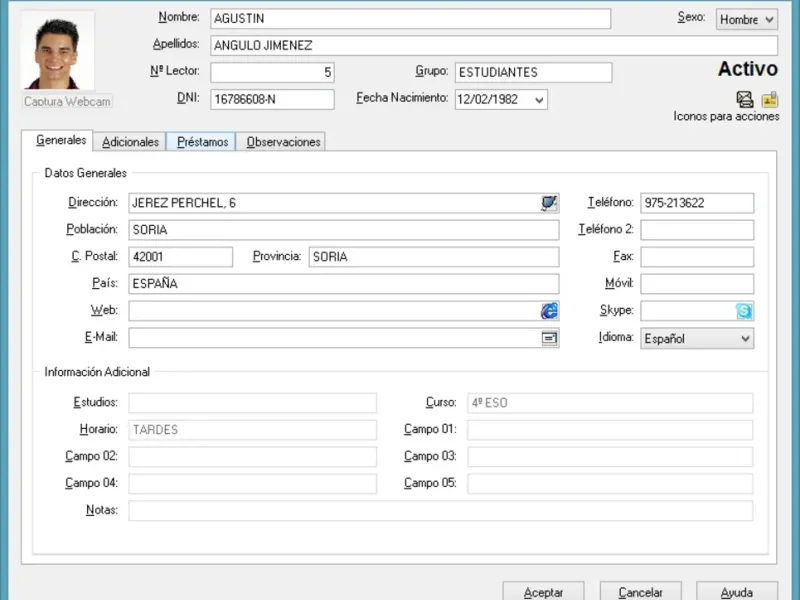Click the Campo 05 input field
Viewport: 800px width, 600px height.
610,484
